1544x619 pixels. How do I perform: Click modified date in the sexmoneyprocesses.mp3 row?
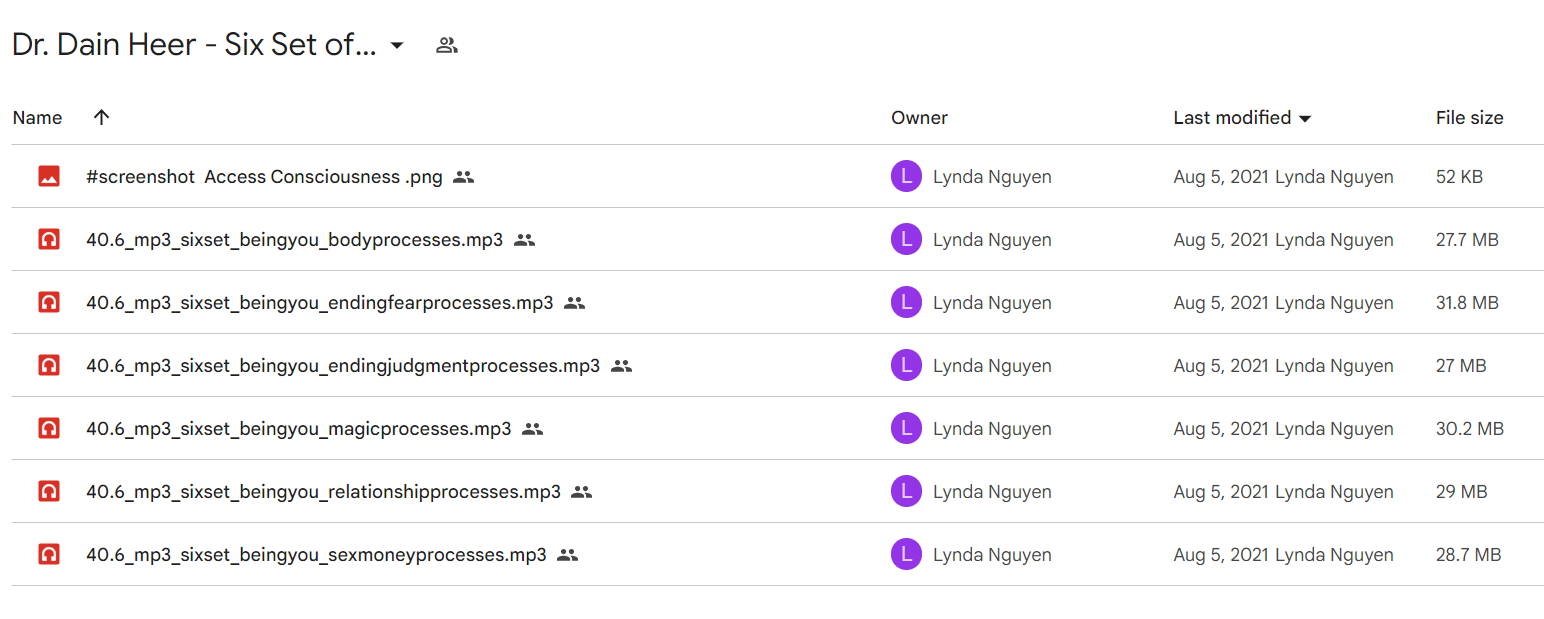click(x=1222, y=555)
